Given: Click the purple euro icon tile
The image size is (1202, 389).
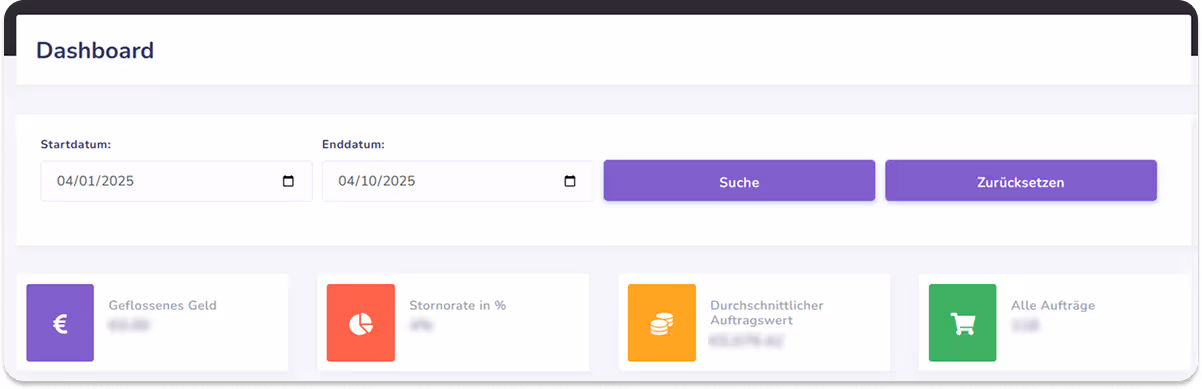Looking at the screenshot, I should (x=60, y=323).
